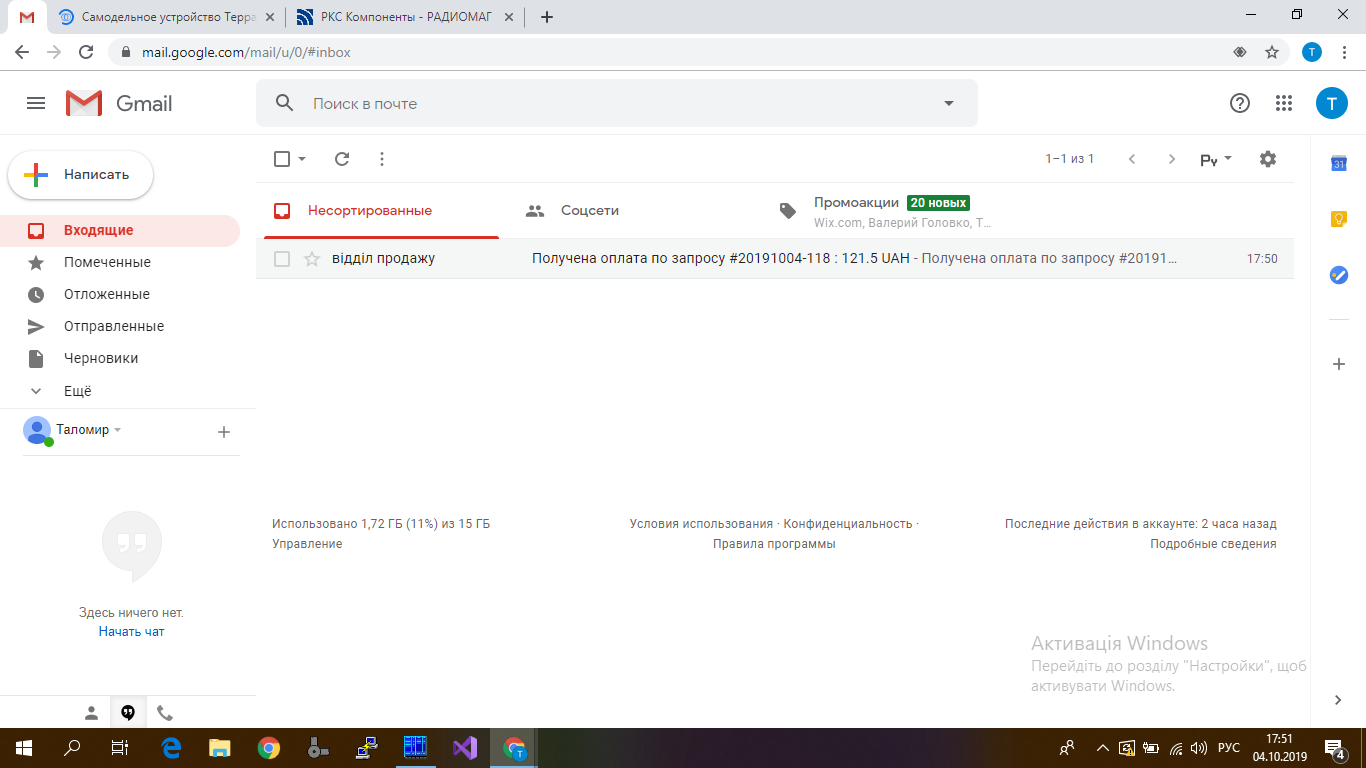Open the Правила программы link
1366x768 pixels.
click(x=774, y=544)
